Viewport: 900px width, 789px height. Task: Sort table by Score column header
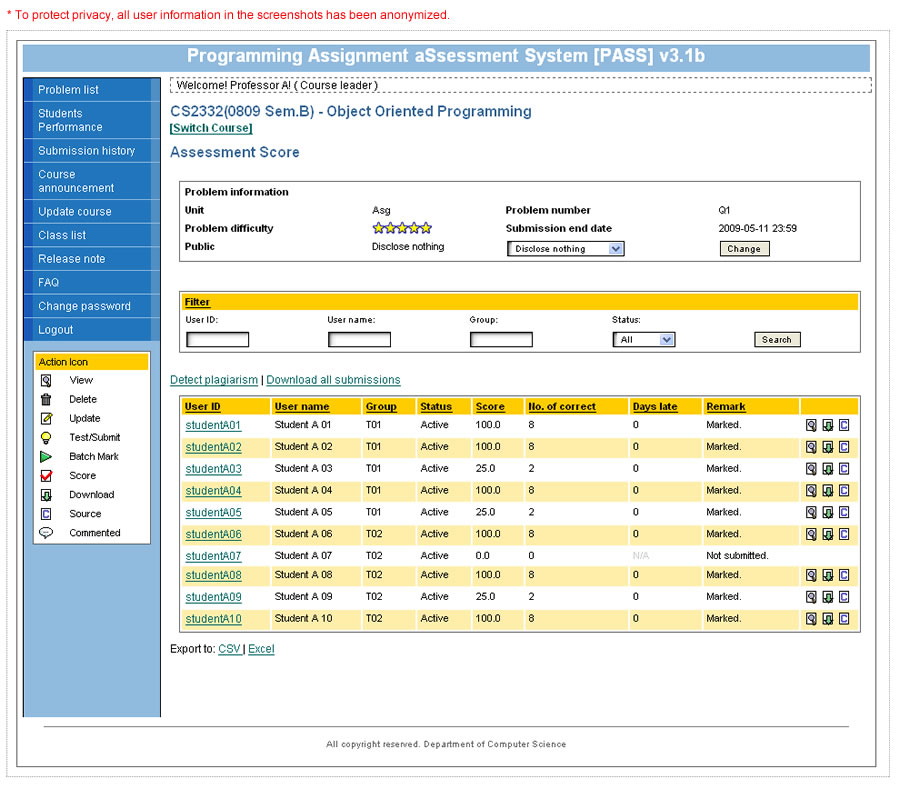point(490,407)
